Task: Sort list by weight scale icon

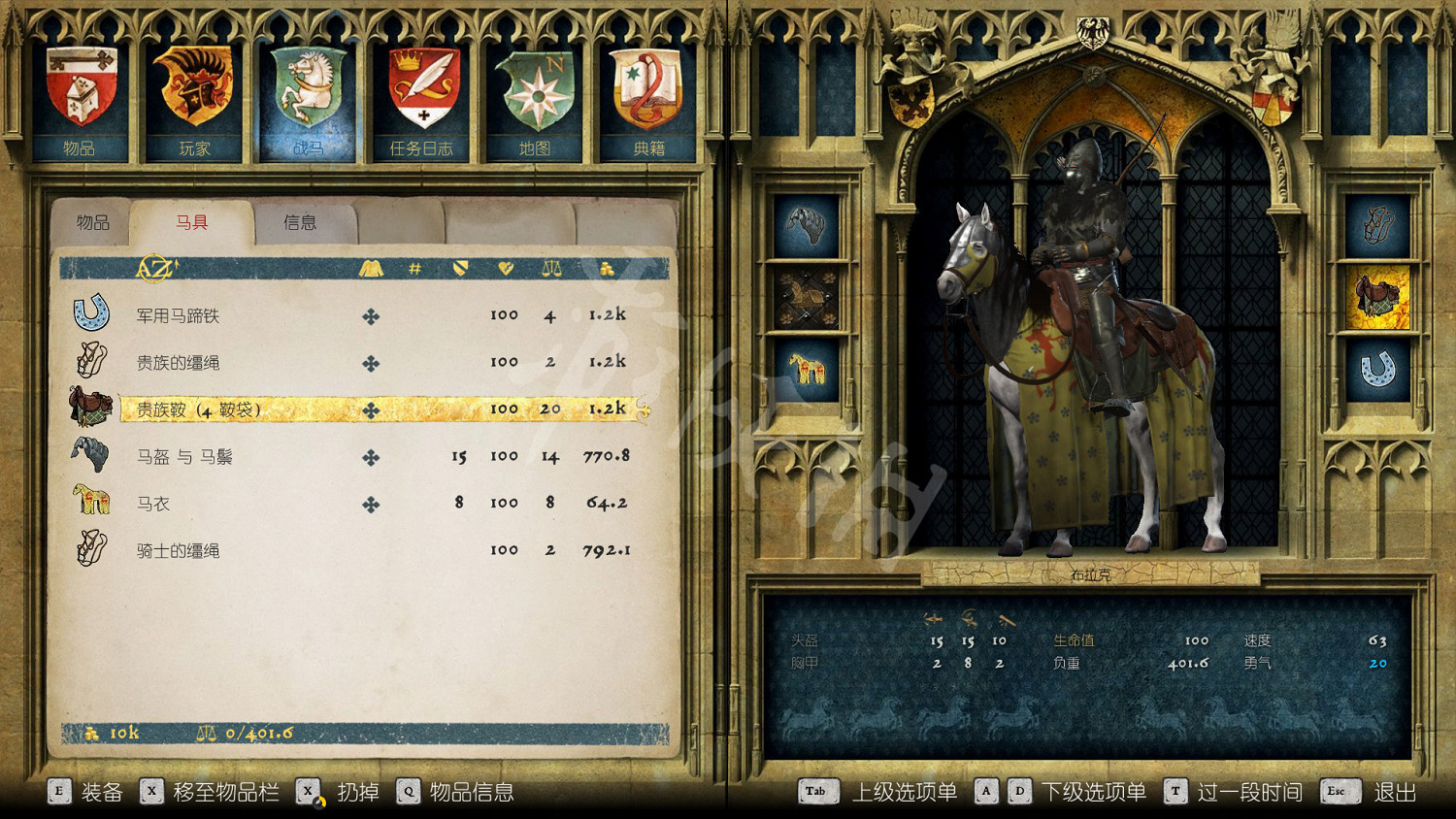Action: 551,269
